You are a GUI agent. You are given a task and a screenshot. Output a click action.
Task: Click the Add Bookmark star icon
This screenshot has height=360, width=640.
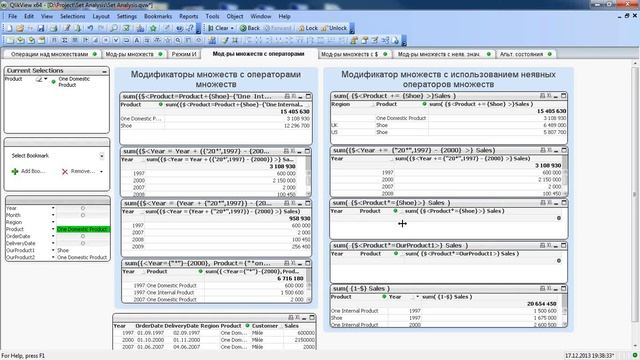153,28
